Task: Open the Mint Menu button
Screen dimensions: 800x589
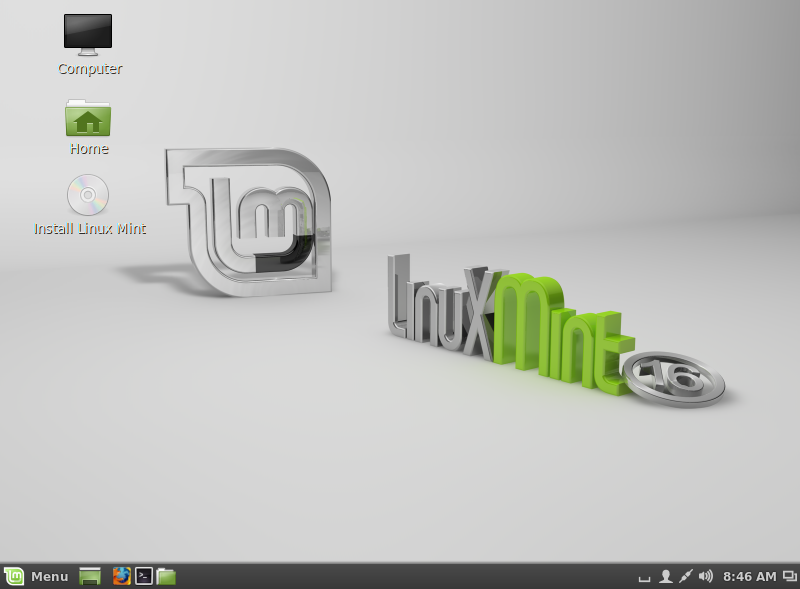Action: [x=36, y=577]
